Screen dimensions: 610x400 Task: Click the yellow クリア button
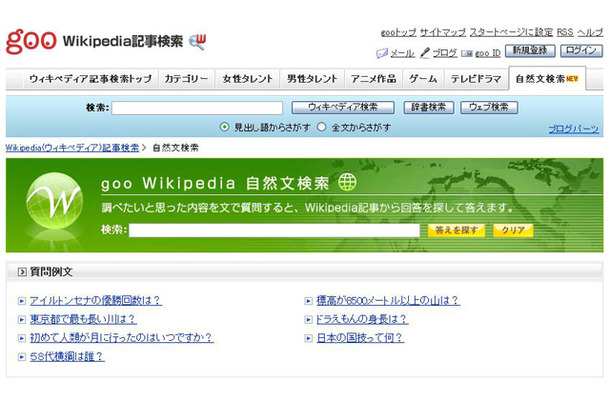(513, 230)
